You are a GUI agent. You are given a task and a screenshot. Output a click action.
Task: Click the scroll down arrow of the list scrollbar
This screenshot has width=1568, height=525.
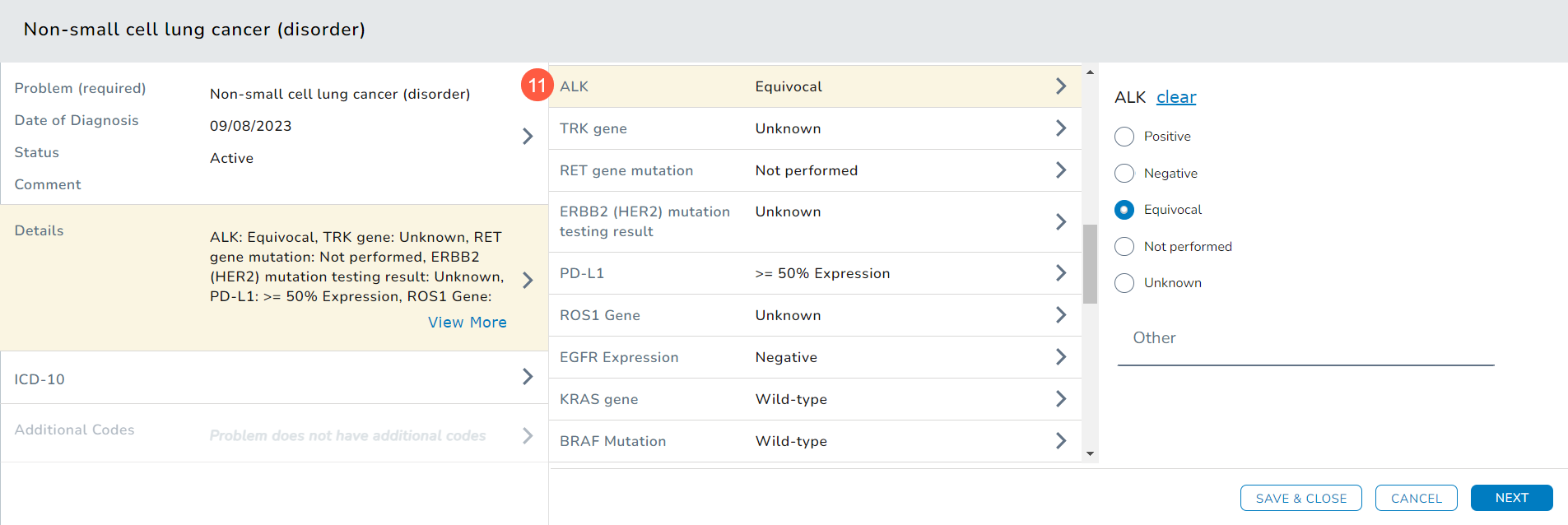coord(1090,453)
